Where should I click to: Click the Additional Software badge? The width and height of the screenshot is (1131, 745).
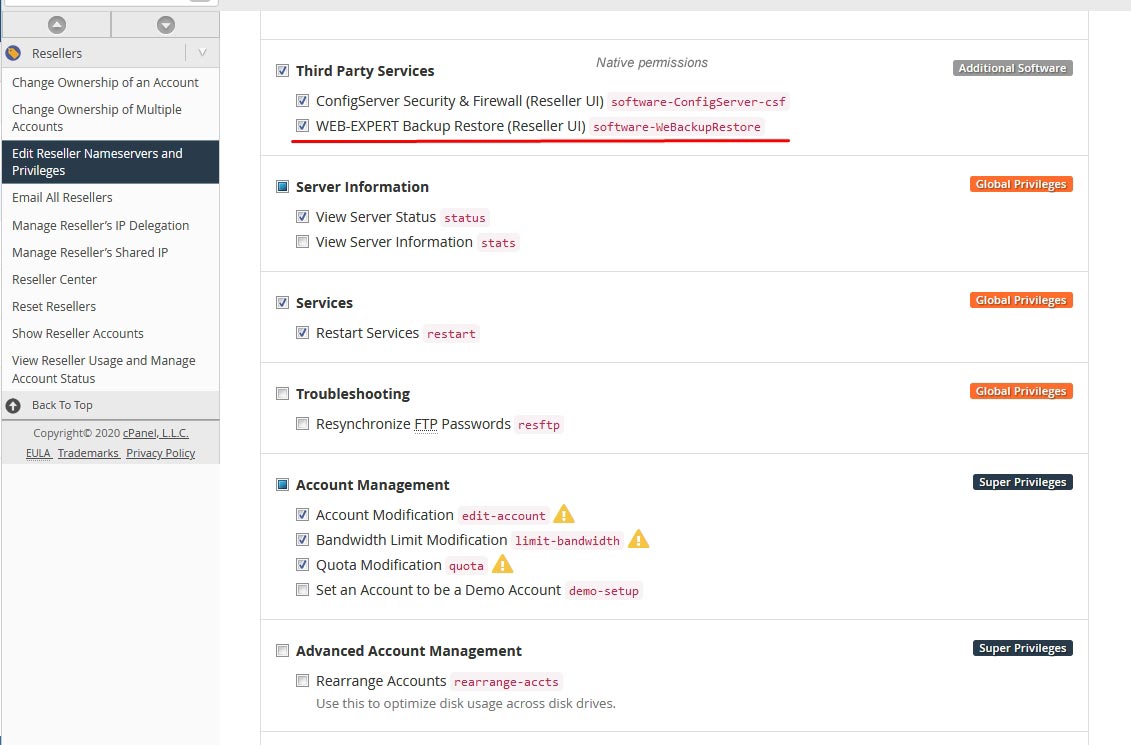click(1013, 68)
